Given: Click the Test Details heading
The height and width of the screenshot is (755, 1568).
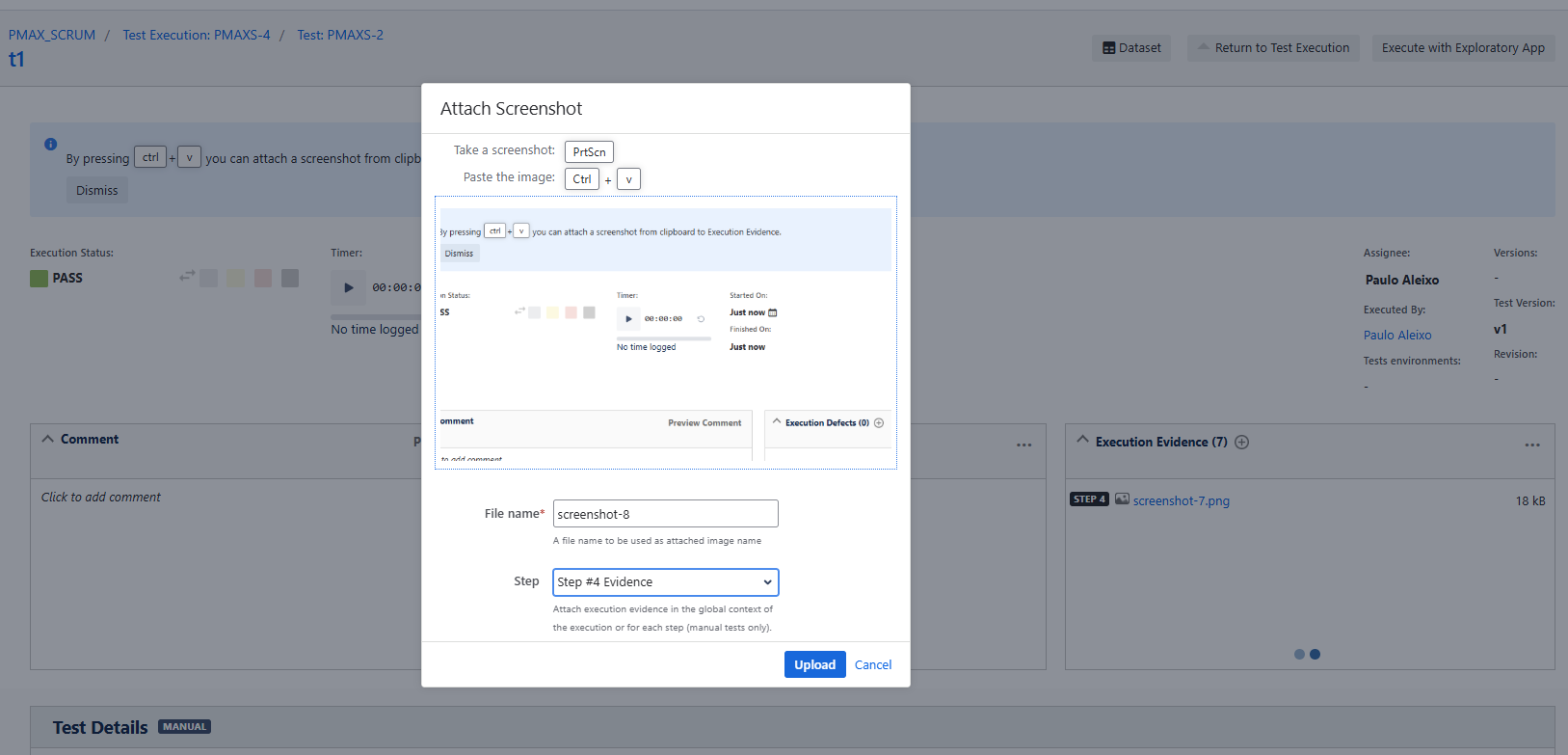Looking at the screenshot, I should 100,728.
